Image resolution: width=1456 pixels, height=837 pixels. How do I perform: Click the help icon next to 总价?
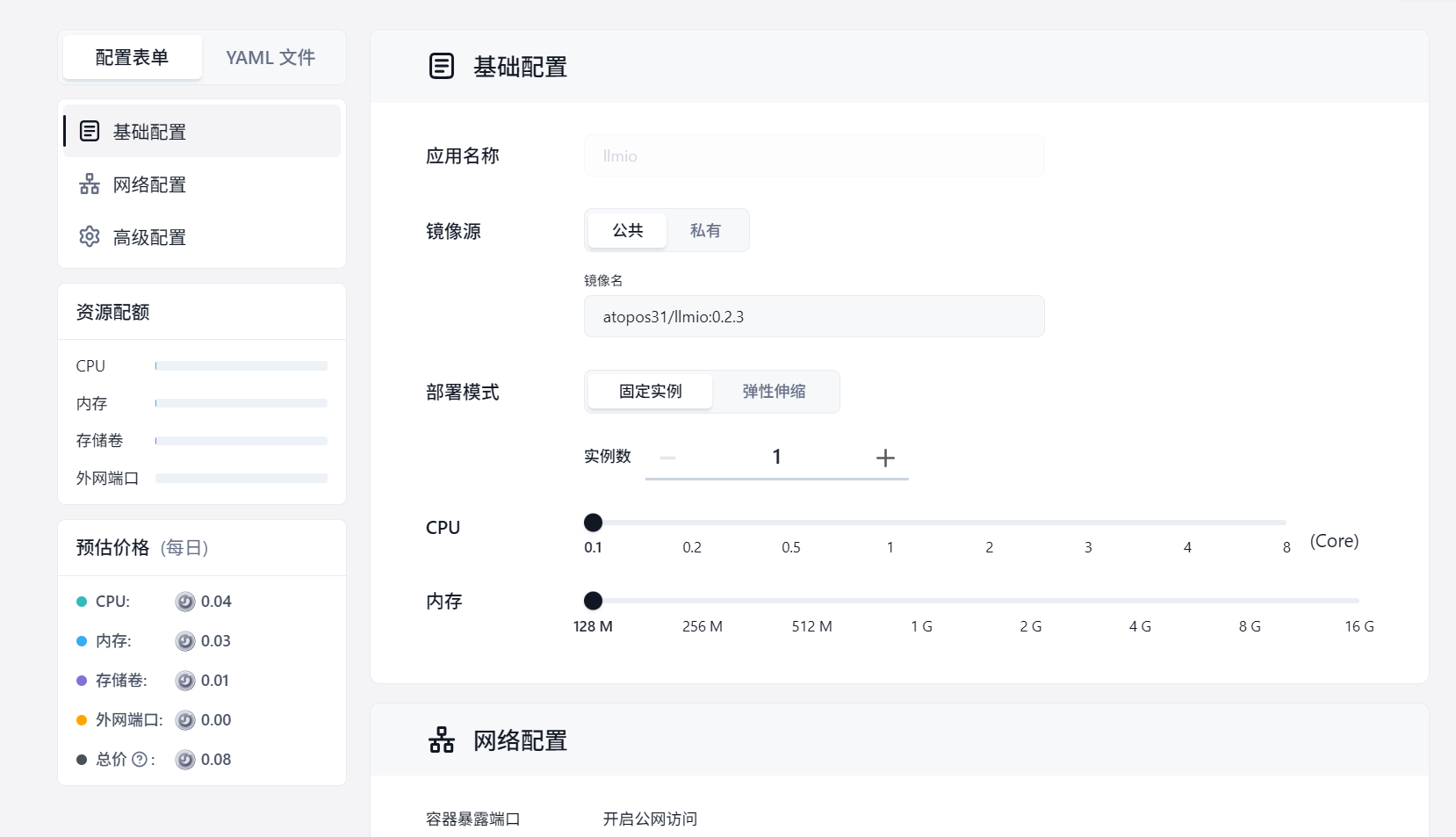[x=140, y=760]
